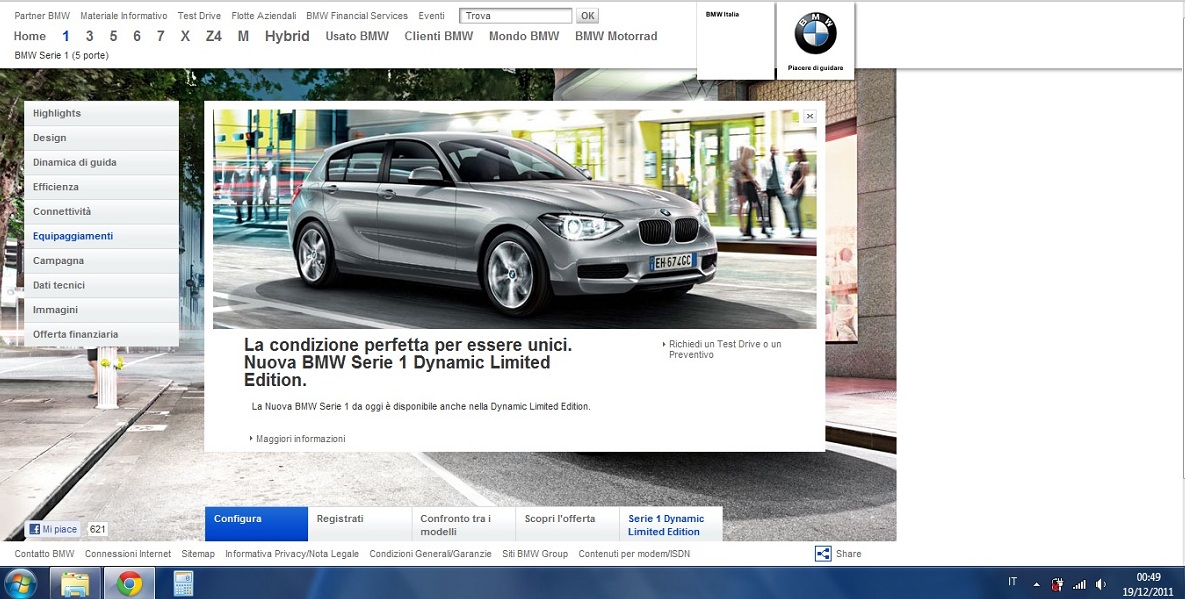Screen dimensions: 1185x599
Task: Open the BMW Financial Services link
Action: point(357,16)
